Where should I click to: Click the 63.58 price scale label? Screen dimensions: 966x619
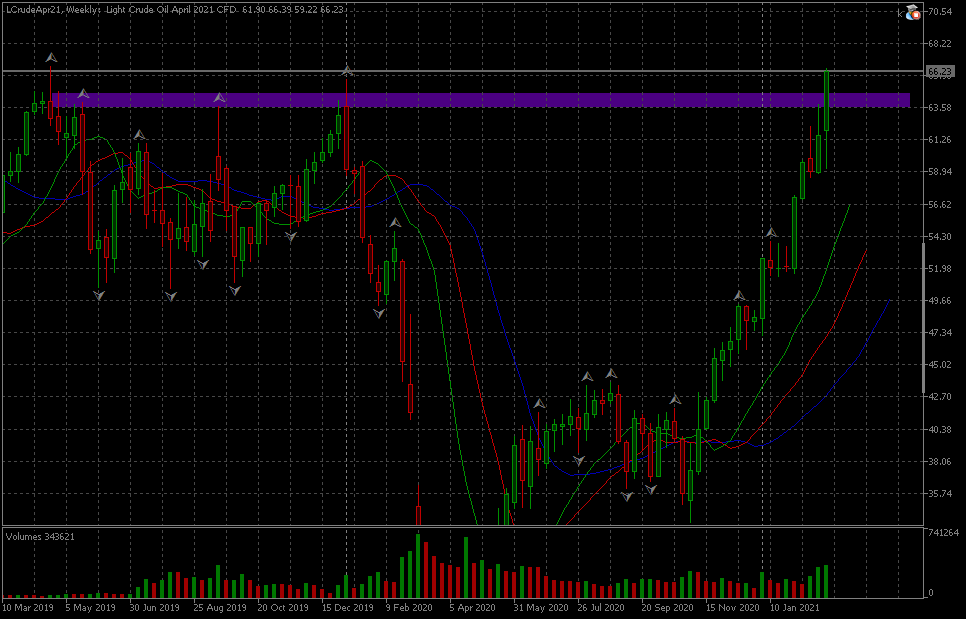pos(940,108)
